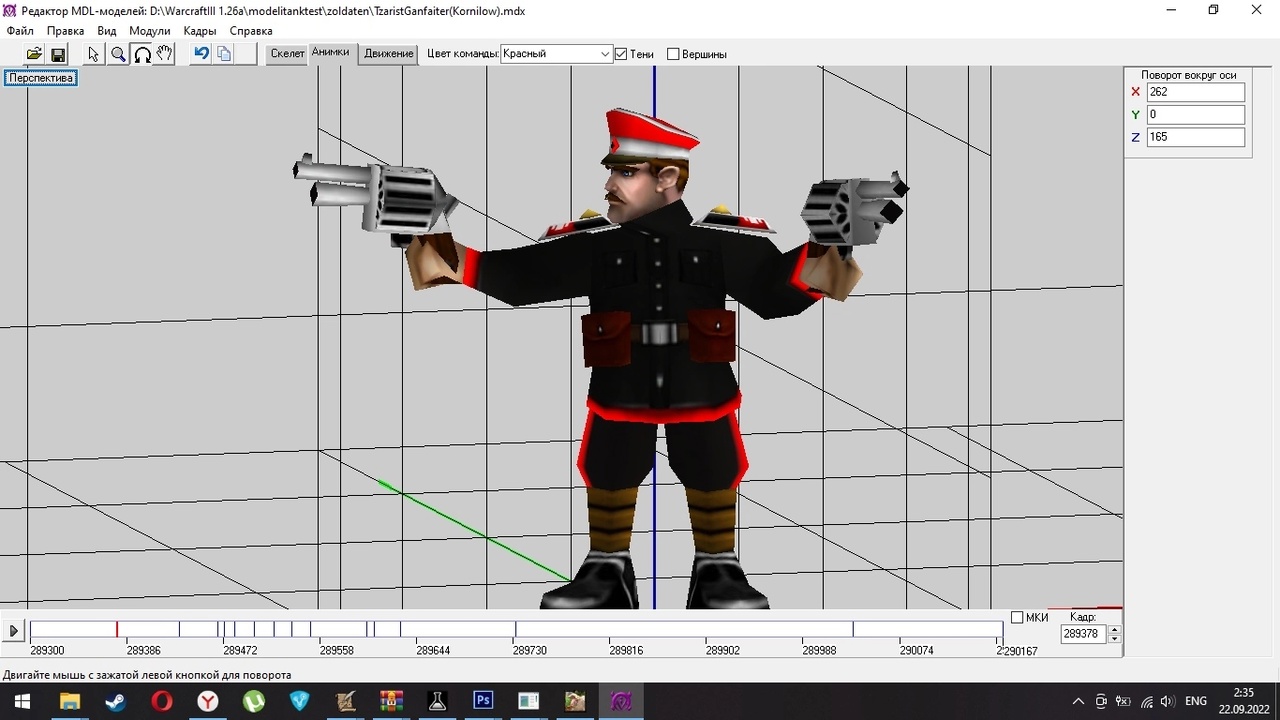The height and width of the screenshot is (720, 1280).
Task: Play the animation with the play button
Action: coord(14,631)
